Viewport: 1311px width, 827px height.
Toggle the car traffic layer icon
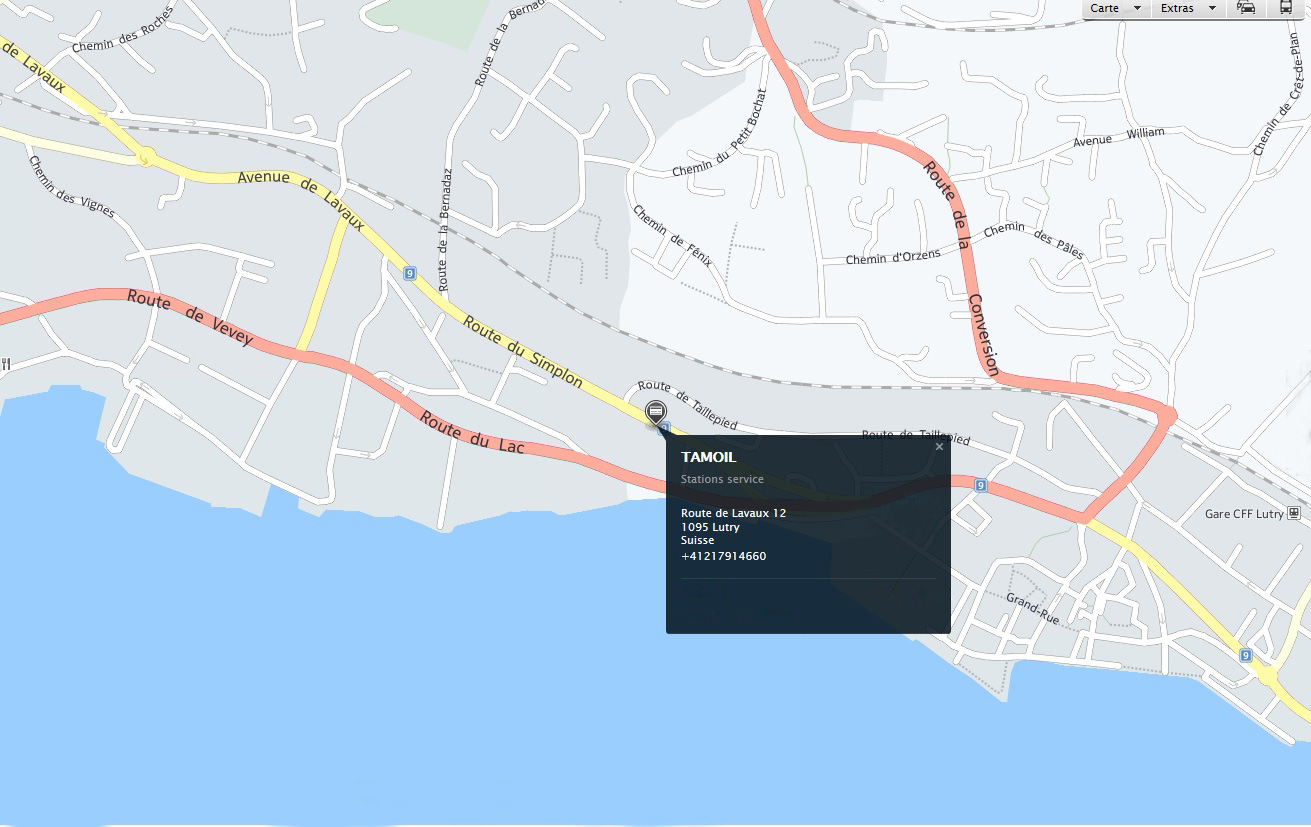point(1246,8)
